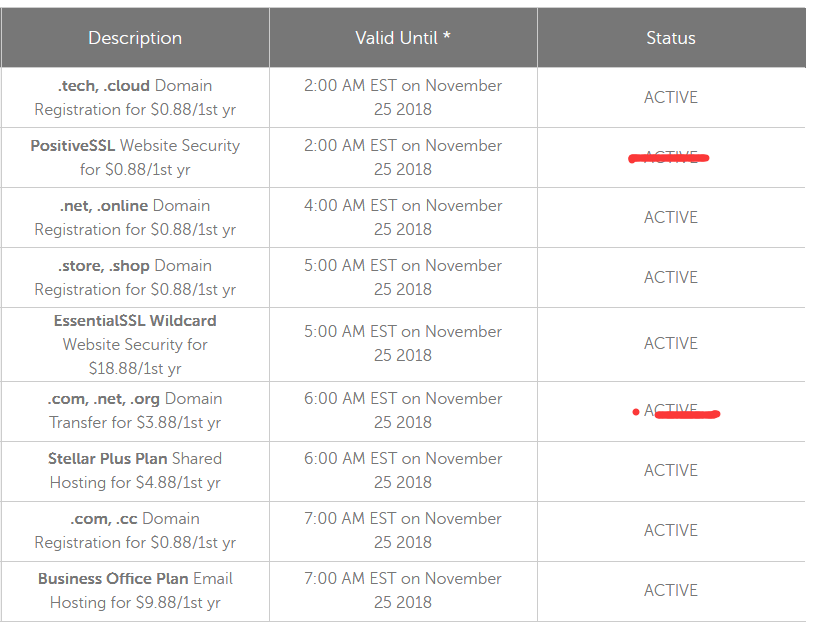Click the expiry time for Stellar Plus Plan
Viewport: 815px width, 627px height.
point(403,470)
